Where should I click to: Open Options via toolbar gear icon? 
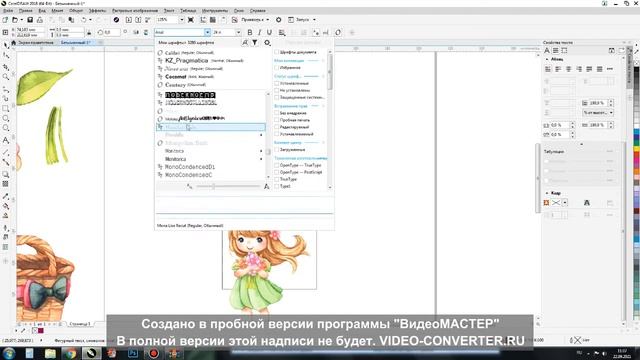pos(279,20)
